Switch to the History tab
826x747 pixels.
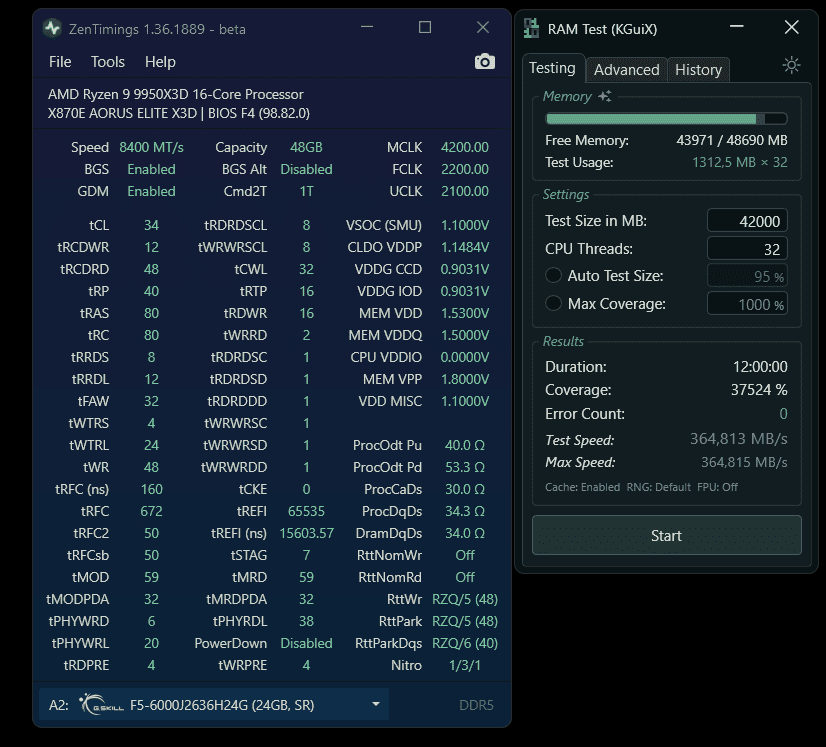click(699, 70)
